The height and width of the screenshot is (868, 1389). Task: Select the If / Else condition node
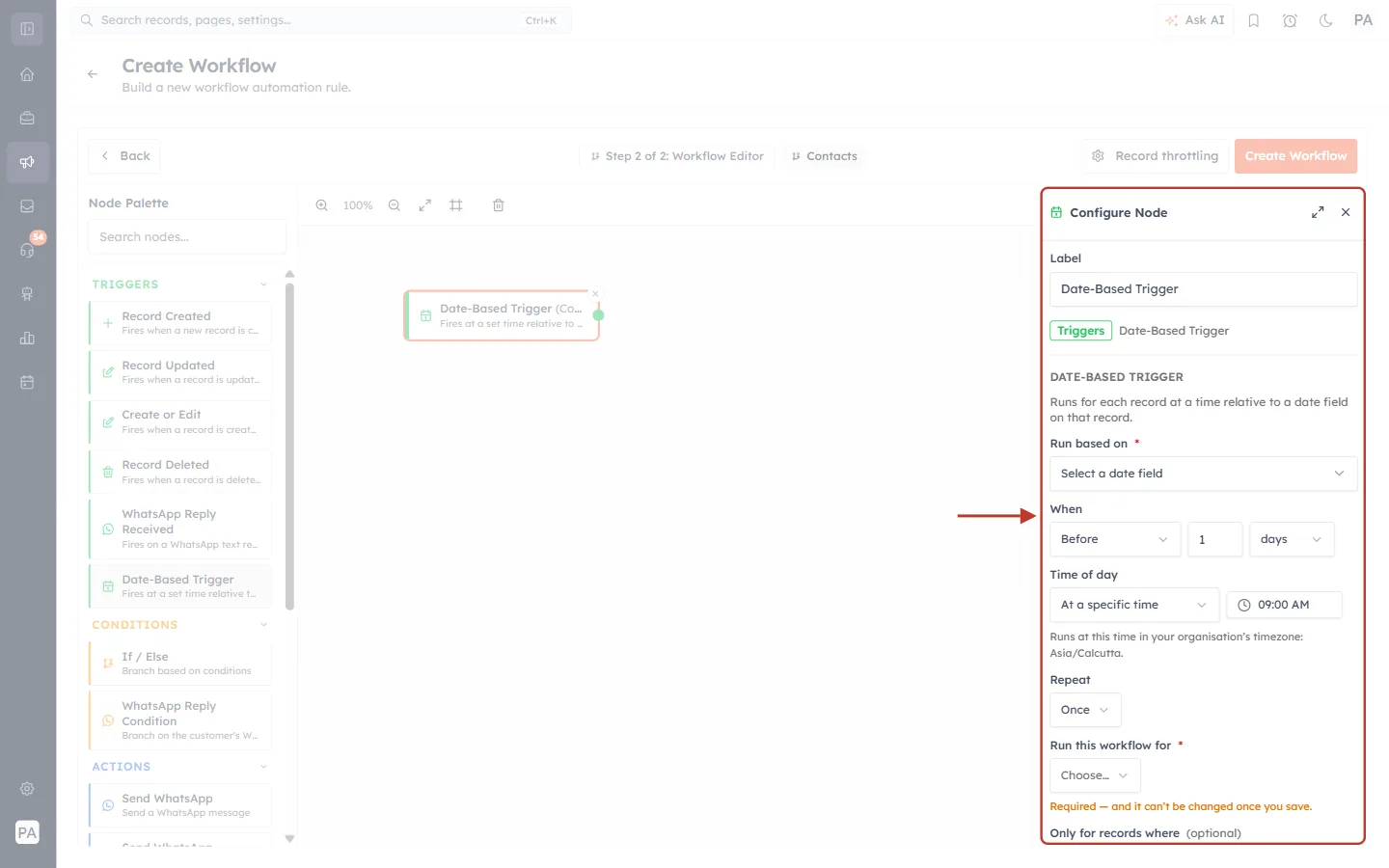point(180,664)
